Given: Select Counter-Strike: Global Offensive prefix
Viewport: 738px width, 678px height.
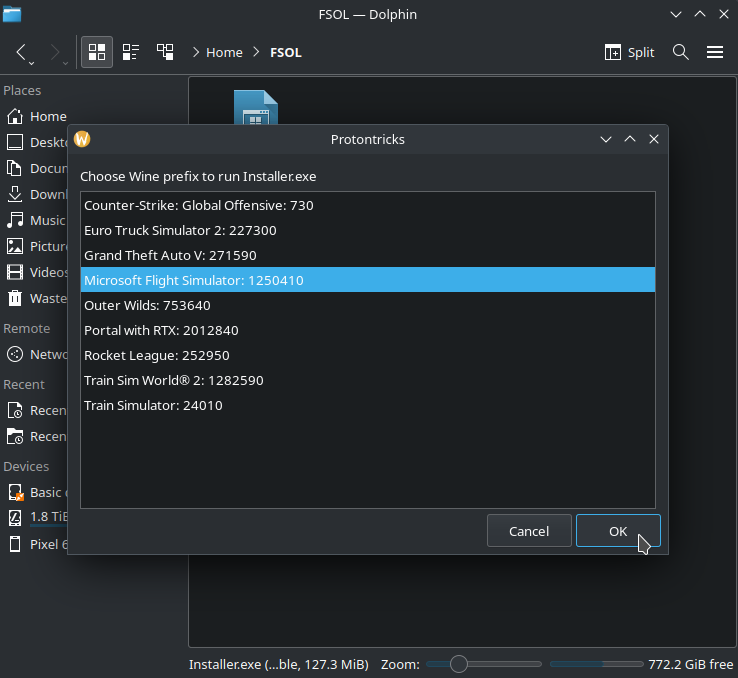Looking at the screenshot, I should (199, 205).
